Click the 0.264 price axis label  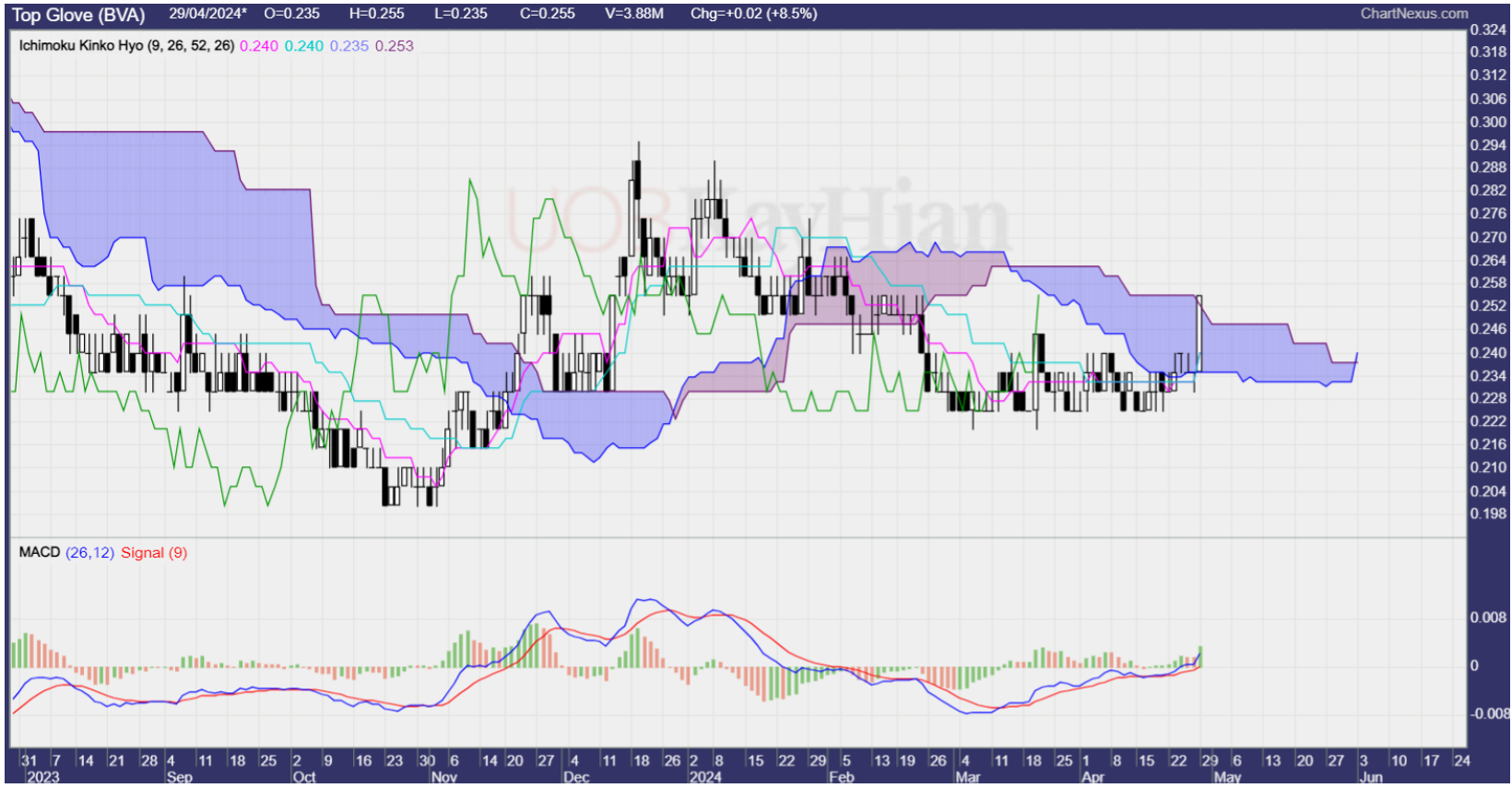pos(1488,260)
